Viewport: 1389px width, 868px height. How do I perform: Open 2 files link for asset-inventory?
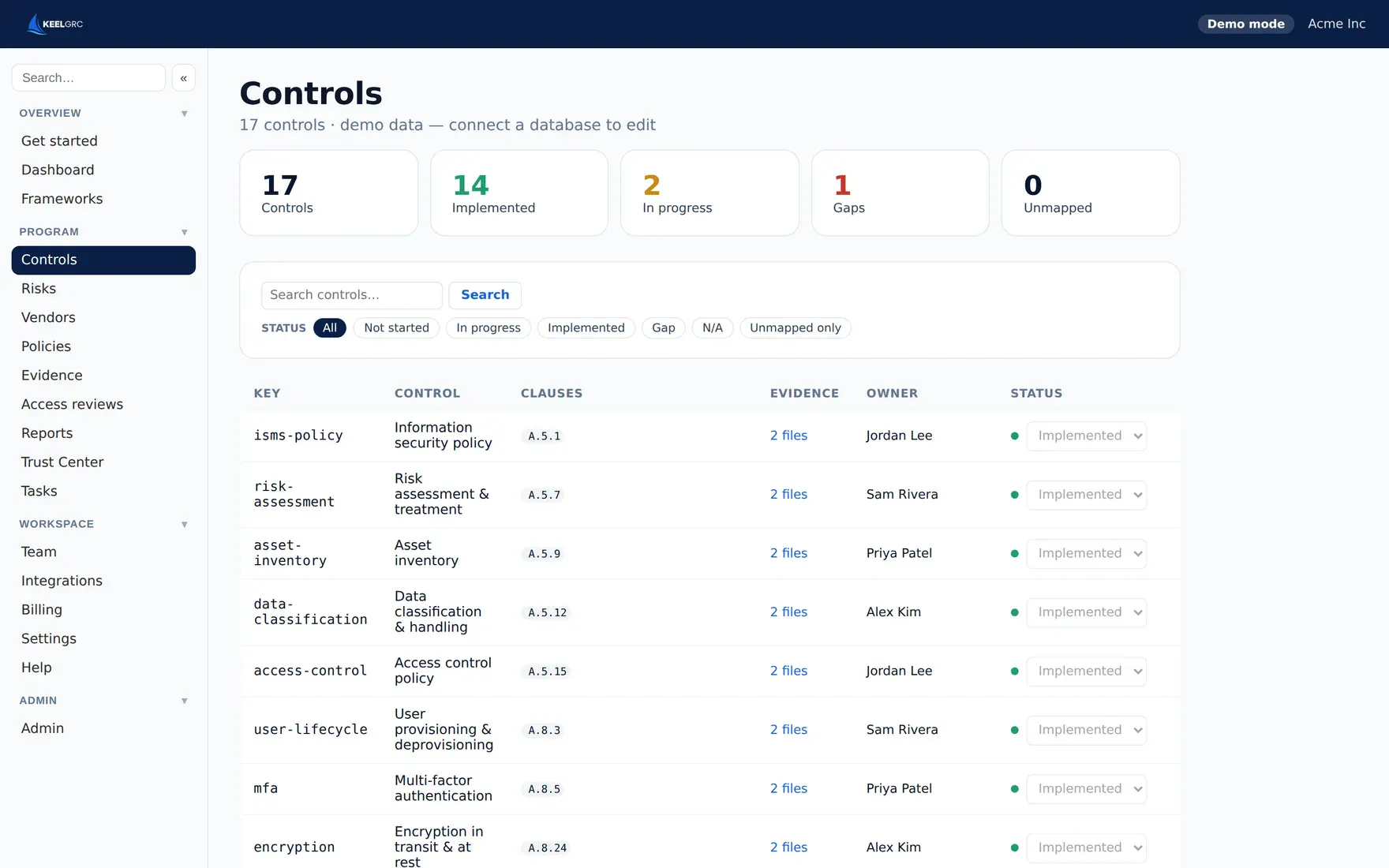coord(788,553)
